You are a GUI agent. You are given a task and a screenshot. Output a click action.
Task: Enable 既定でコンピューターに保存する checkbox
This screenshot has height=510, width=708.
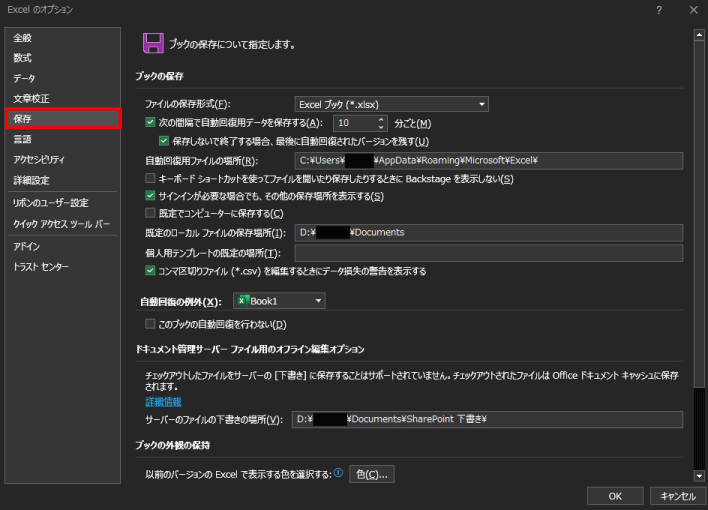[150, 213]
